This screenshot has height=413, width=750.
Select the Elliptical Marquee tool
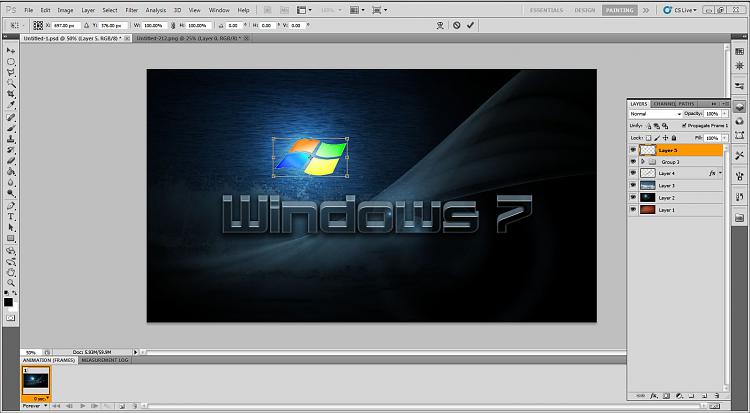click(11, 62)
